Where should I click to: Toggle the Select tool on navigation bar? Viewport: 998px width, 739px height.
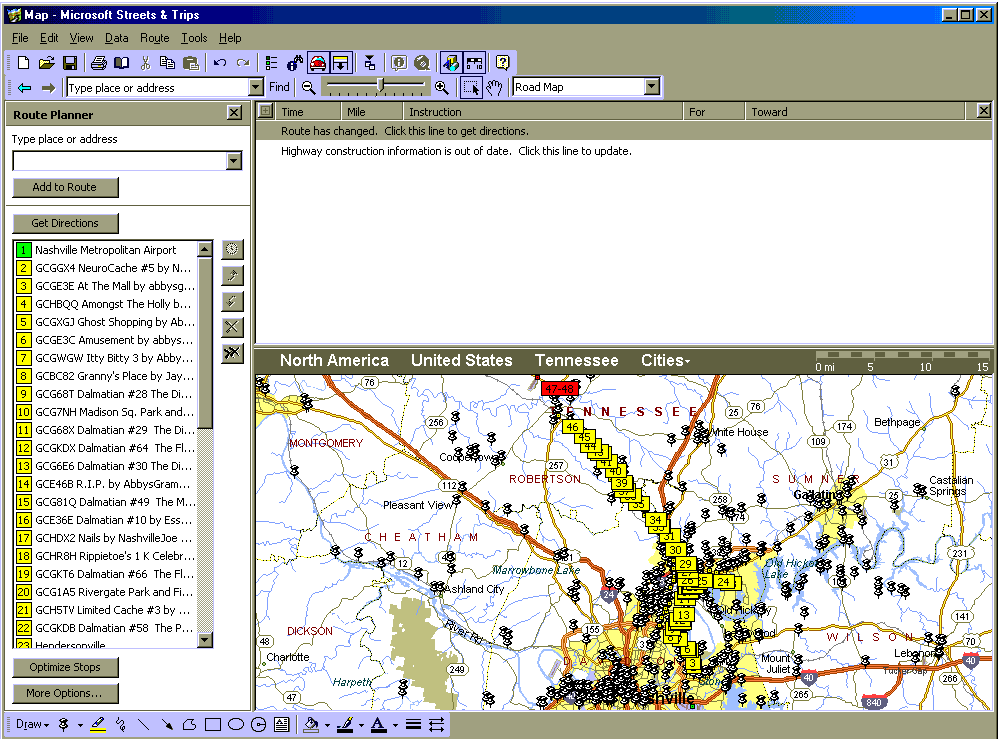click(x=471, y=87)
